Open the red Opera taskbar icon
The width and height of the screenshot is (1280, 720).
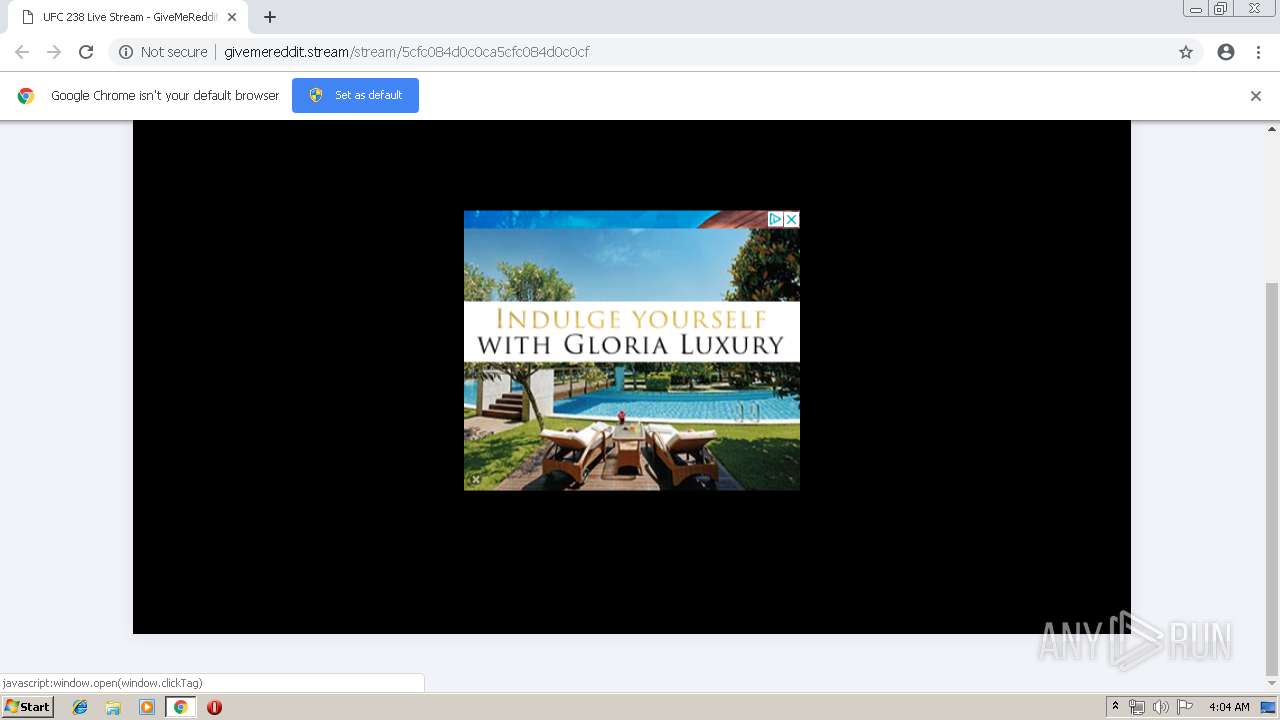pos(214,707)
